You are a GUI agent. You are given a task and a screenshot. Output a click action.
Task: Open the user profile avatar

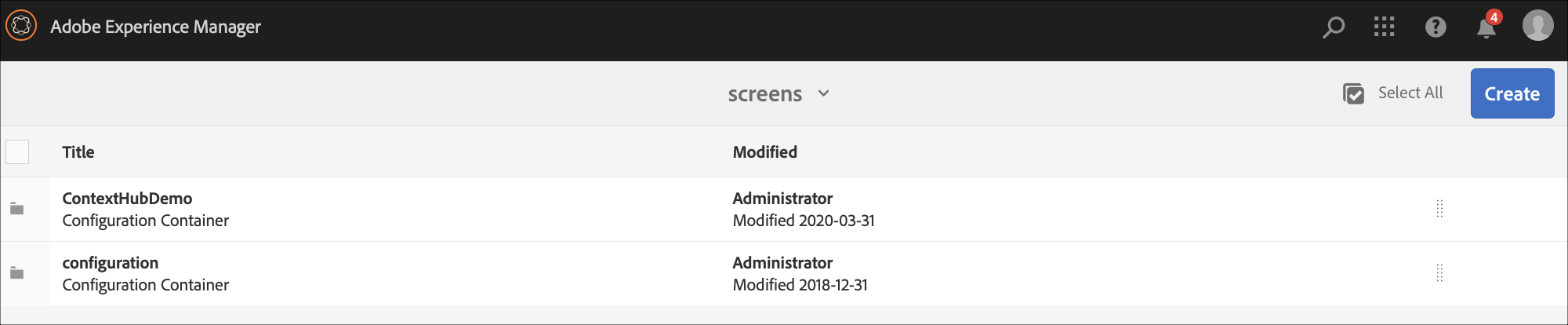coord(1537,26)
